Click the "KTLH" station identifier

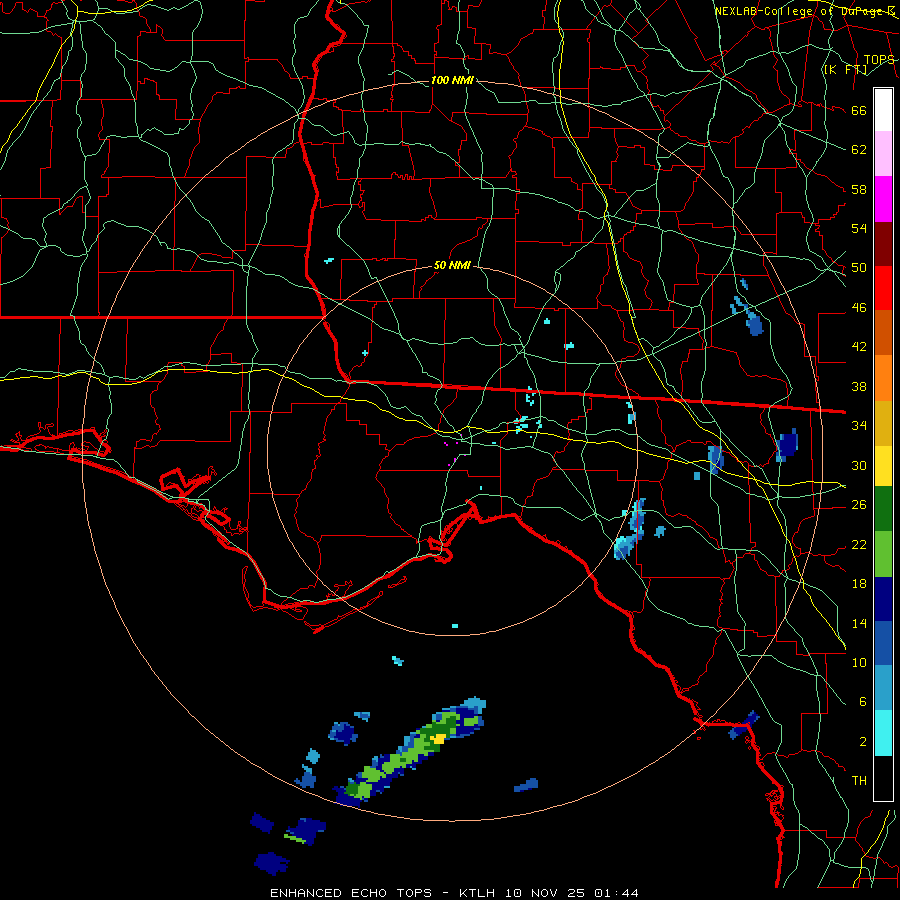point(479,893)
